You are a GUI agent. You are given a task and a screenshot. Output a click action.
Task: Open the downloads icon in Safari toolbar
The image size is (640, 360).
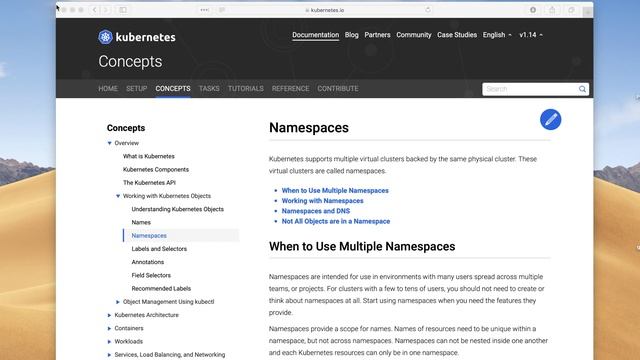(x=533, y=10)
